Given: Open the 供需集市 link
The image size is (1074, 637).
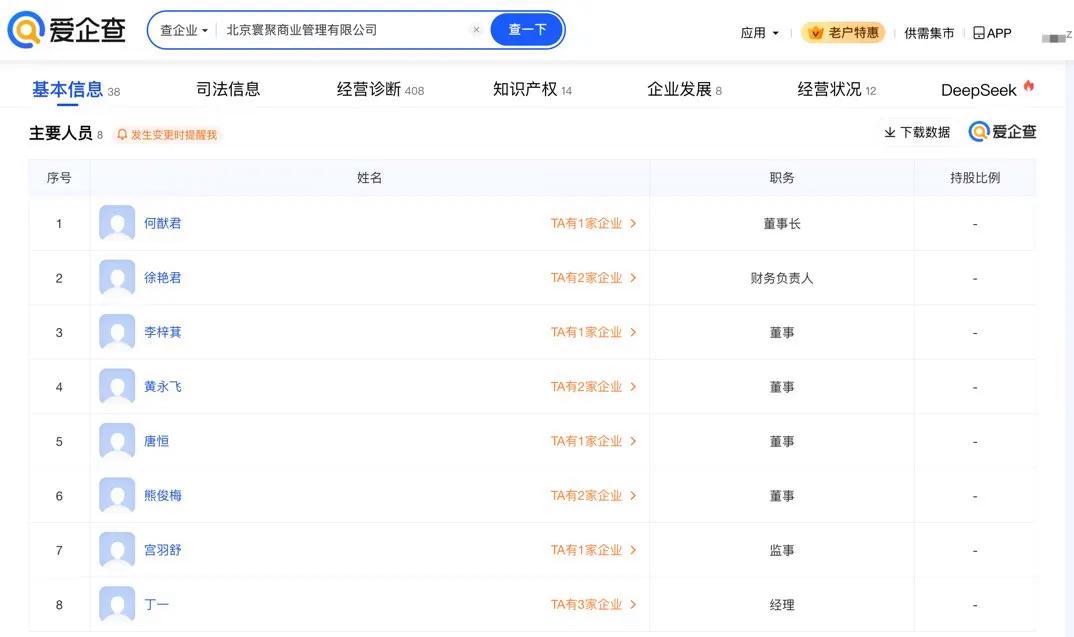Looking at the screenshot, I should click(929, 33).
